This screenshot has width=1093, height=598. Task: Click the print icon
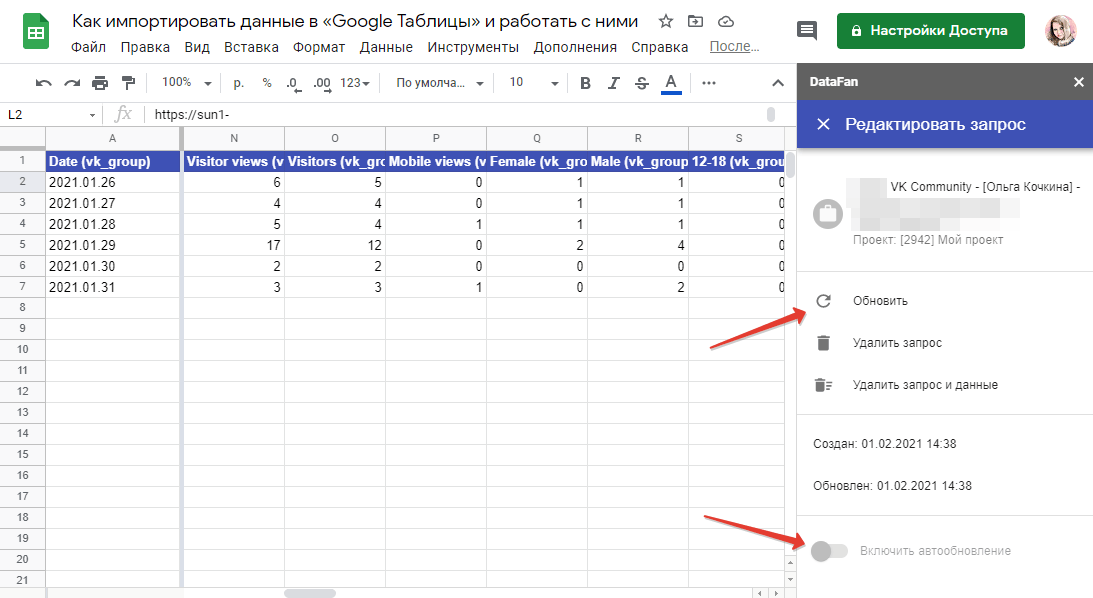click(x=100, y=83)
